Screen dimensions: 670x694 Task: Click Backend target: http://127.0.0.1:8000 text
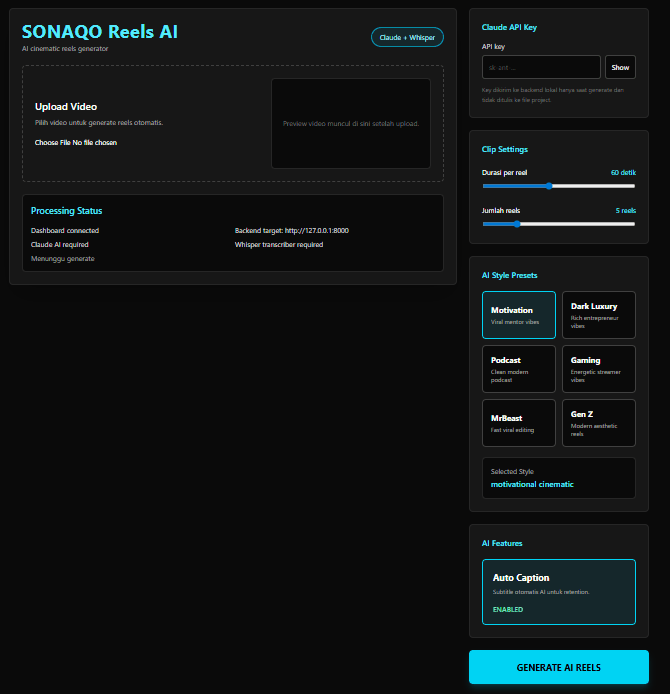[292, 231]
